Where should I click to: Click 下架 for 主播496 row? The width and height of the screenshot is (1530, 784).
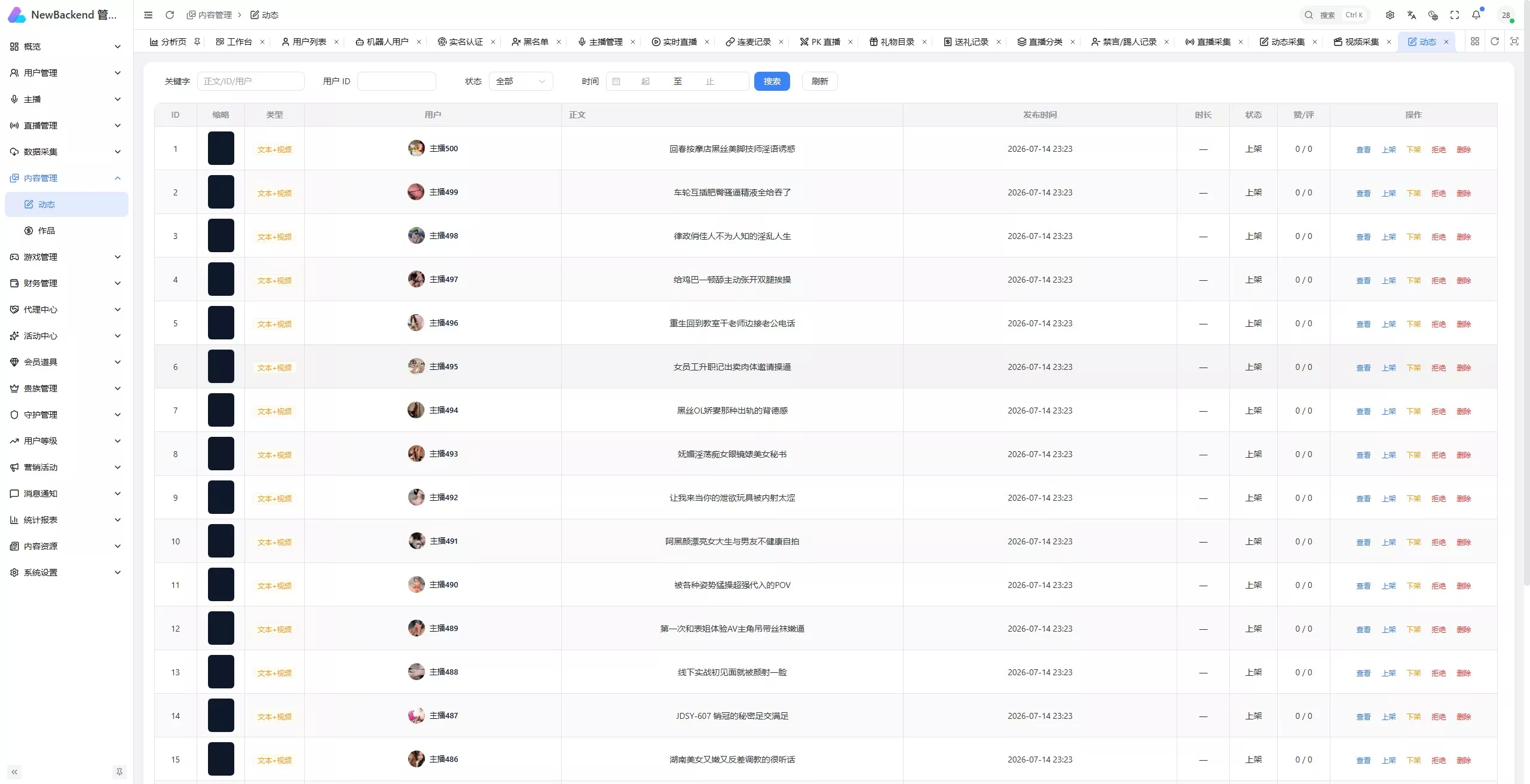click(x=1413, y=324)
